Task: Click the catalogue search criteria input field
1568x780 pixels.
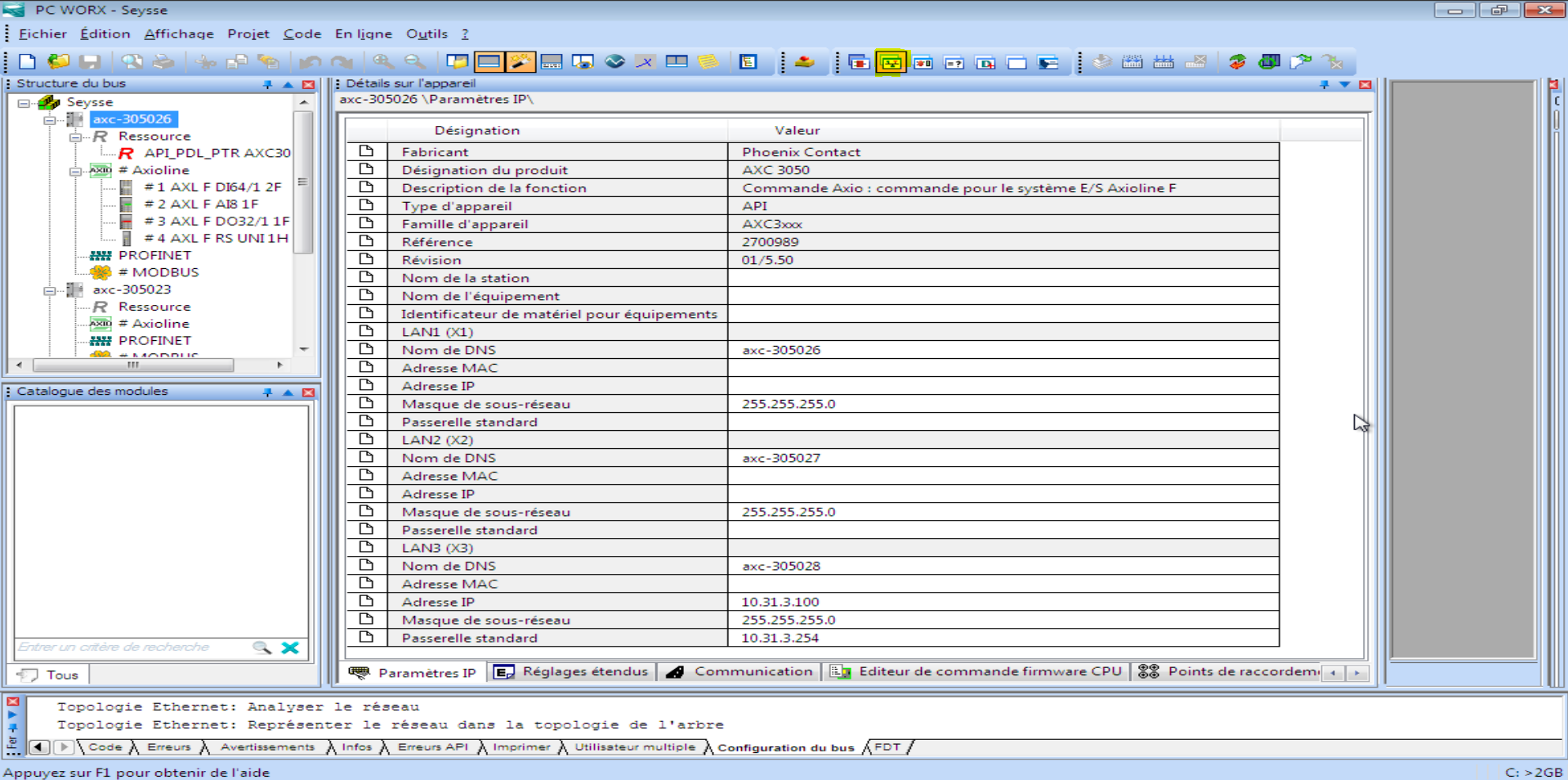Action: point(131,648)
